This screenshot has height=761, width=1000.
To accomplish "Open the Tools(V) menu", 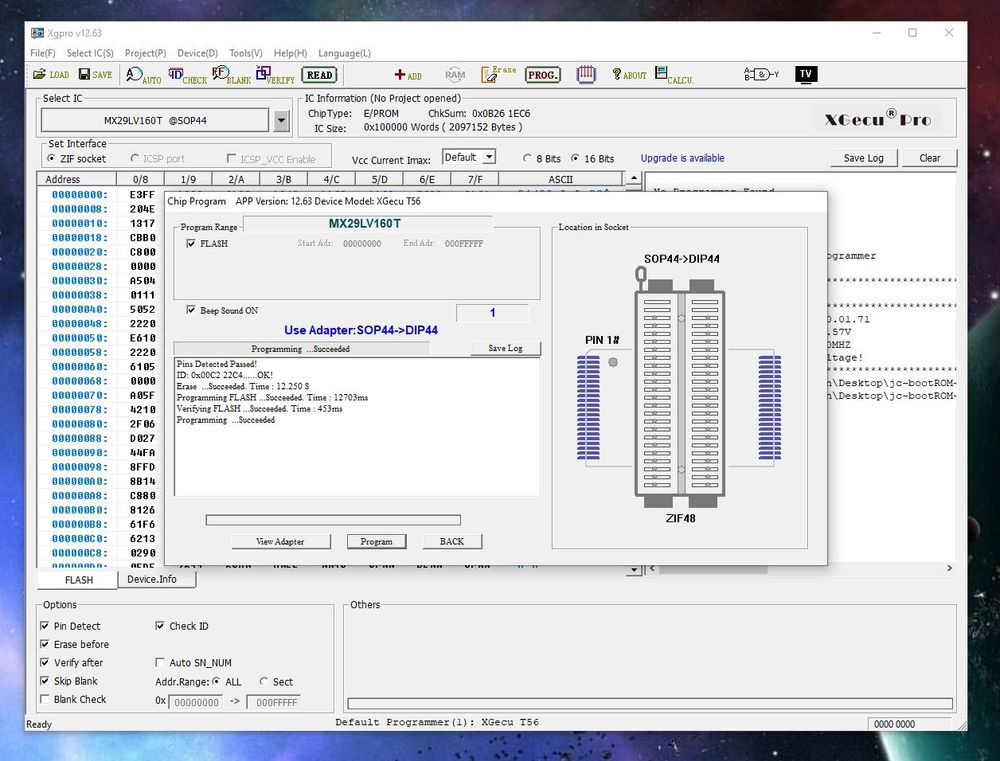I will [x=246, y=53].
